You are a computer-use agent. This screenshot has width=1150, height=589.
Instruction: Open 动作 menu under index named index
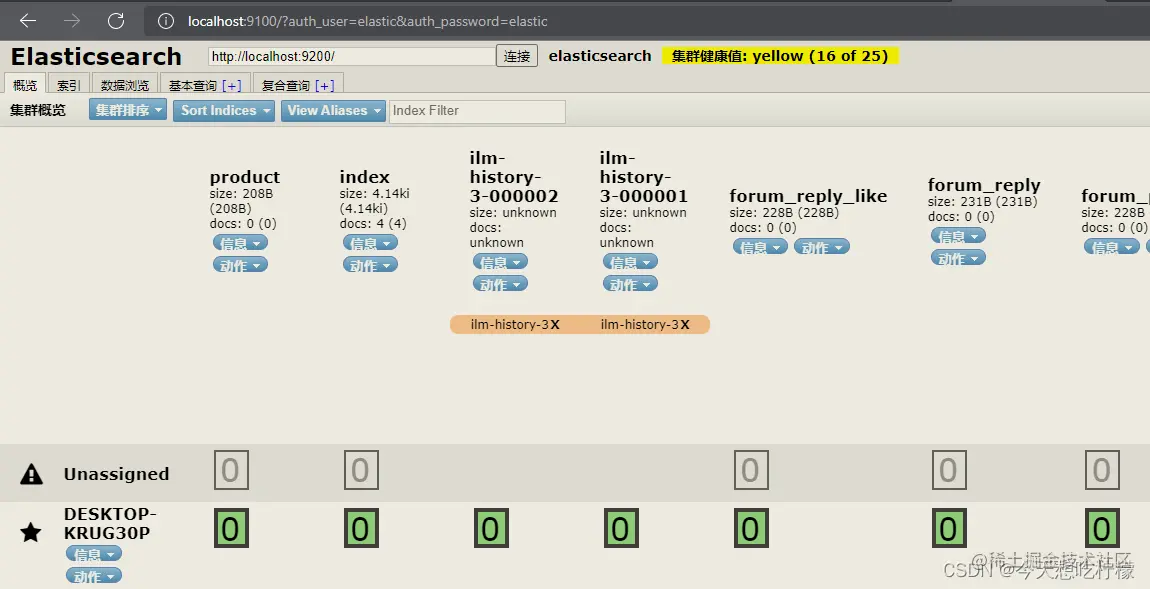tap(370, 265)
